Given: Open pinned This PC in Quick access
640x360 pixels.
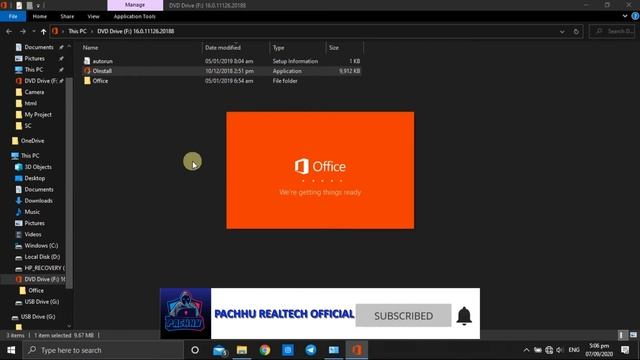Looking at the screenshot, I should coord(33,70).
